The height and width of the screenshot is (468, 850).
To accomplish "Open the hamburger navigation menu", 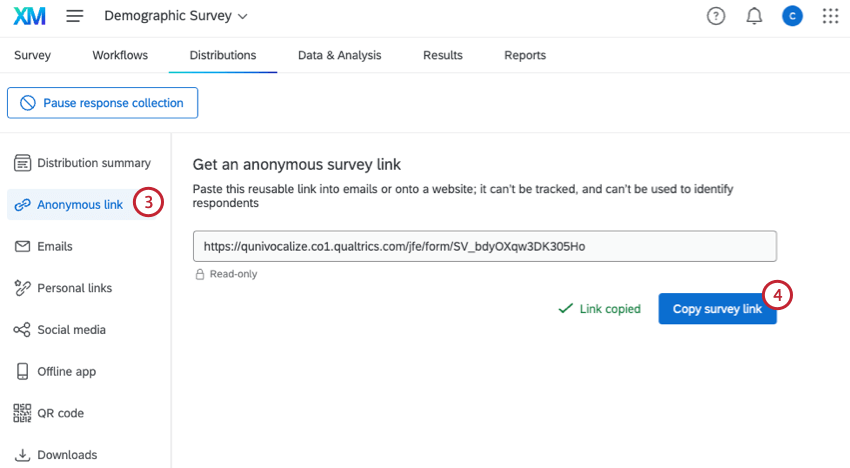I will pos(75,17).
